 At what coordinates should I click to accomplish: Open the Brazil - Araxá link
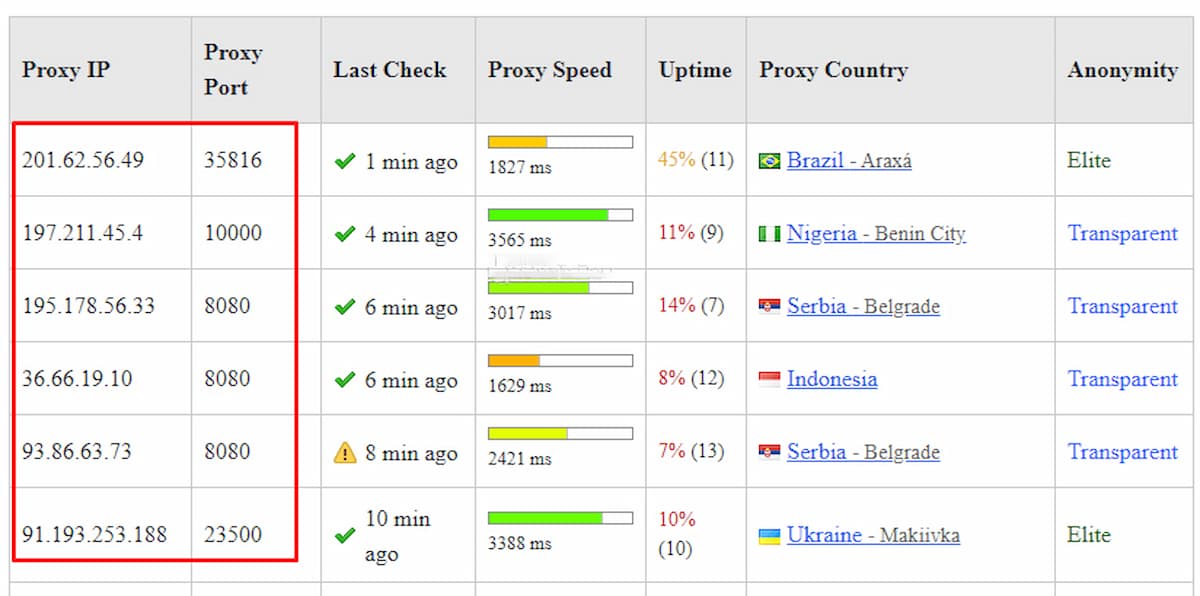(x=849, y=160)
